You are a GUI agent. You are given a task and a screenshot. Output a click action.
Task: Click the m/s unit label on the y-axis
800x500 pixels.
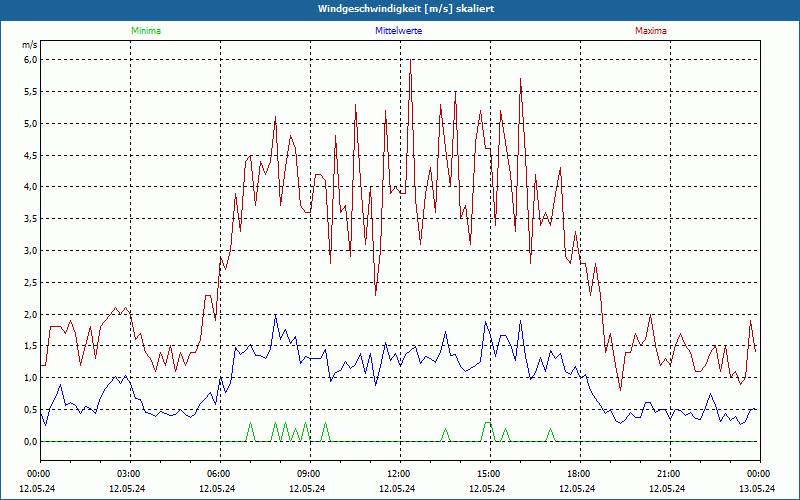coord(30,45)
